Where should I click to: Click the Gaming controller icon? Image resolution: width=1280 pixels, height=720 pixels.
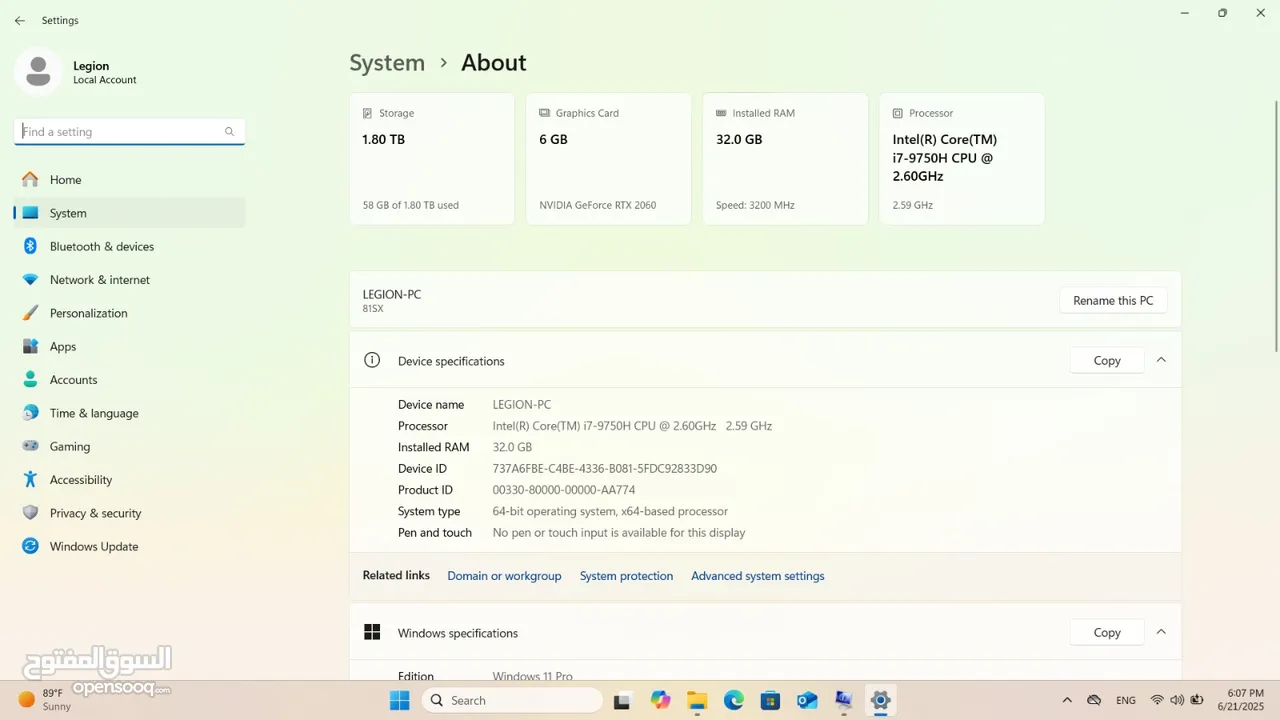pyautogui.click(x=31, y=446)
